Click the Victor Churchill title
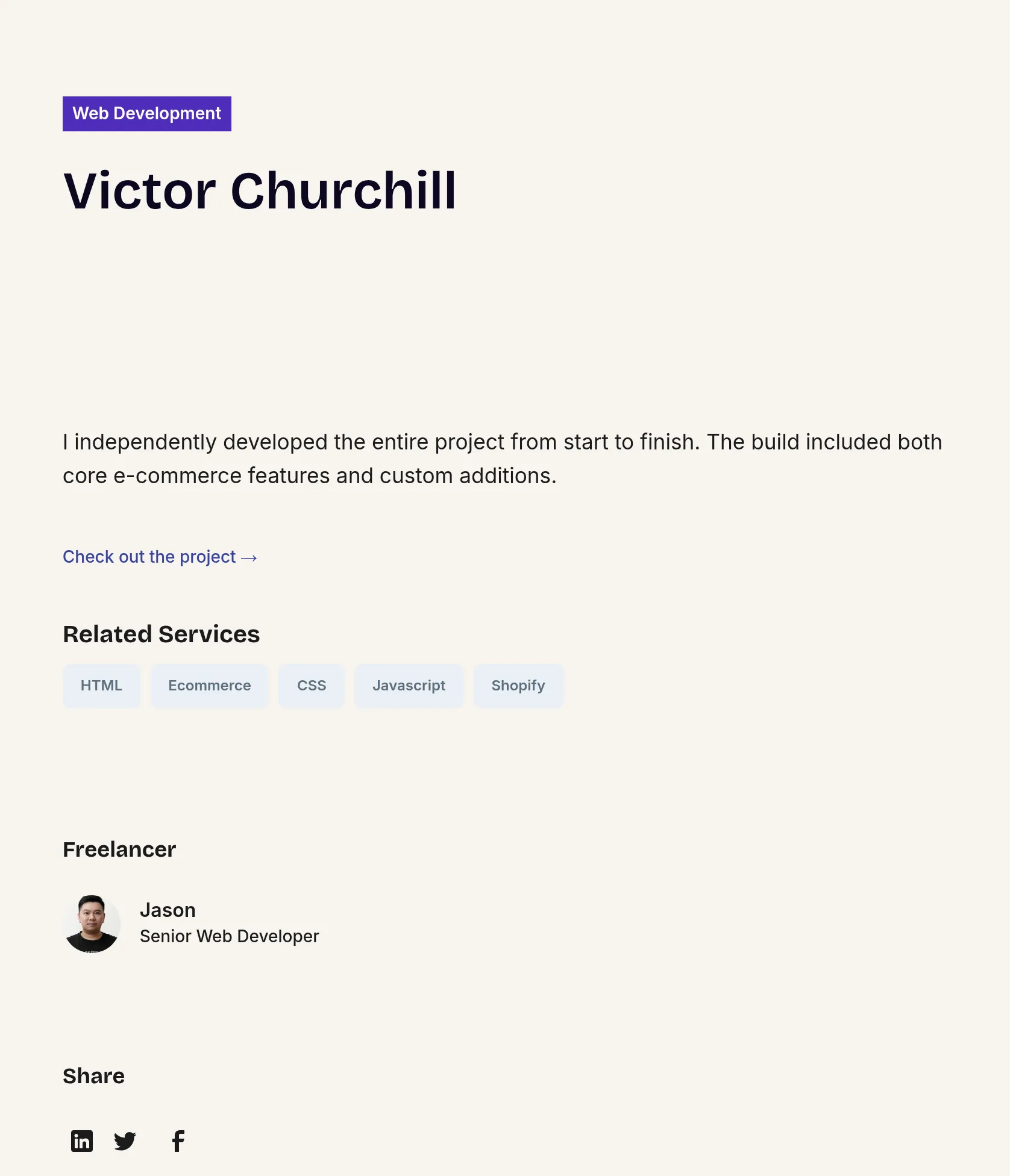 pyautogui.click(x=260, y=191)
